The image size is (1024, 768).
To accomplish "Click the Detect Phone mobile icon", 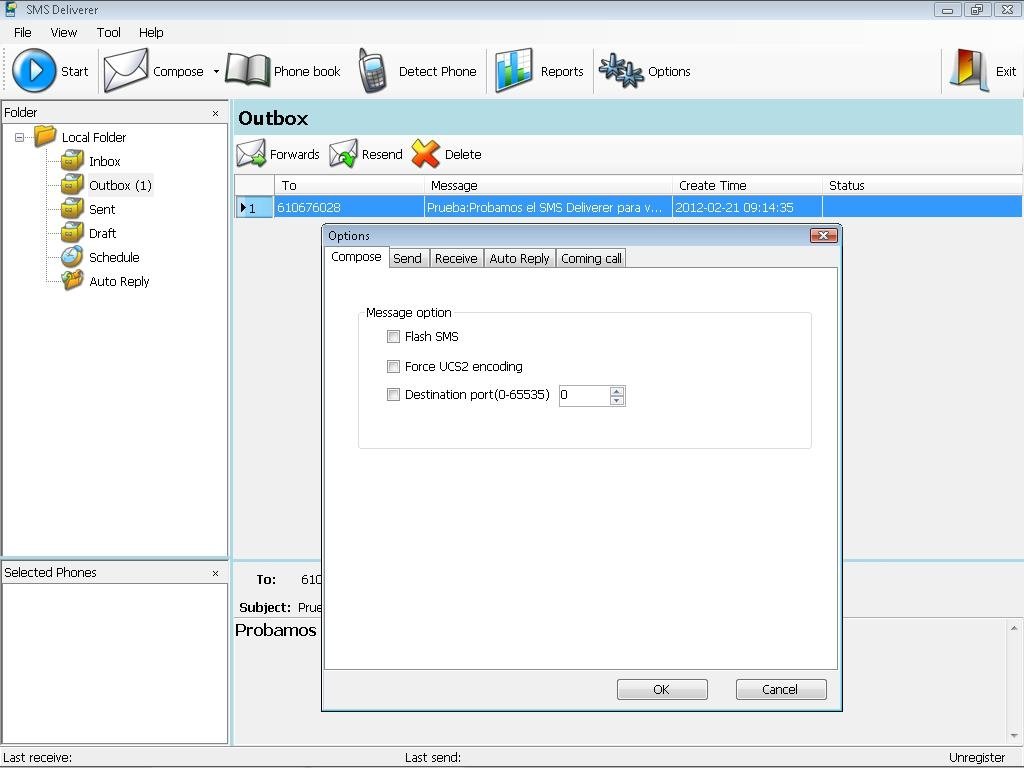I will (x=373, y=71).
